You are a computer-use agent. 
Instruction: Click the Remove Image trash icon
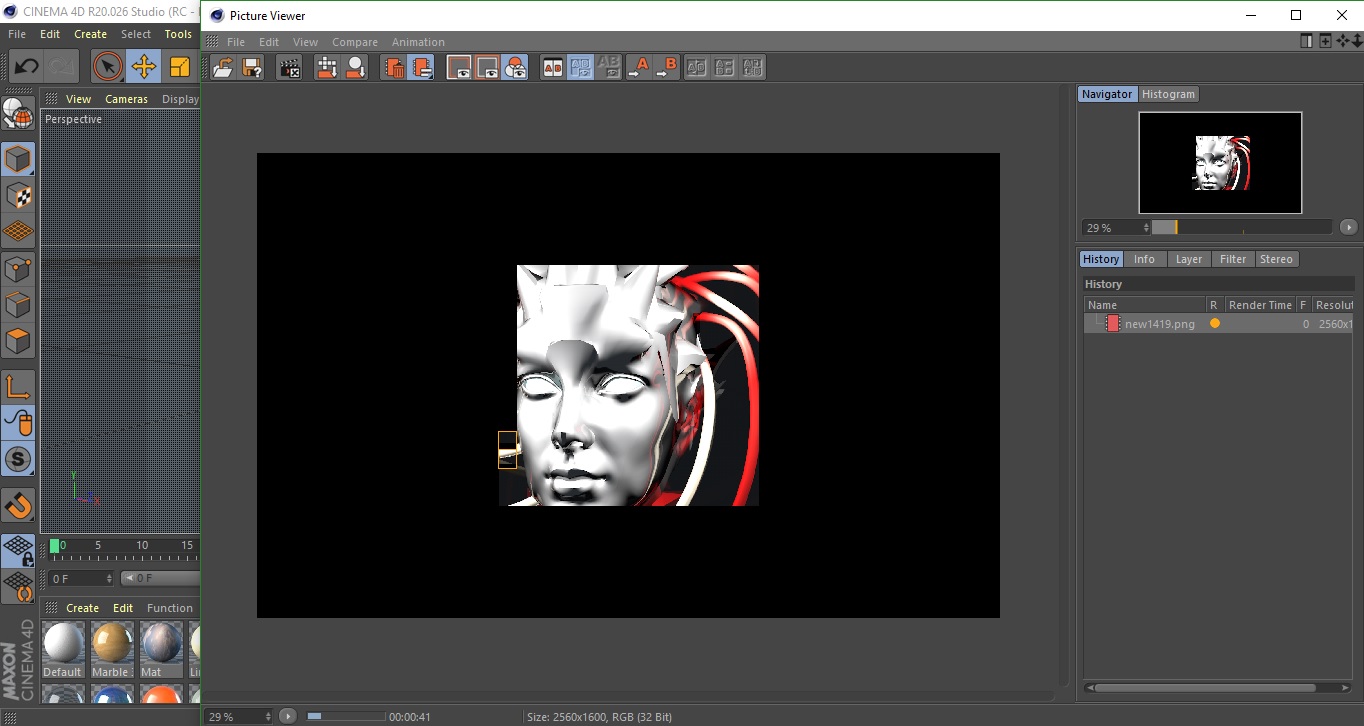(x=395, y=68)
